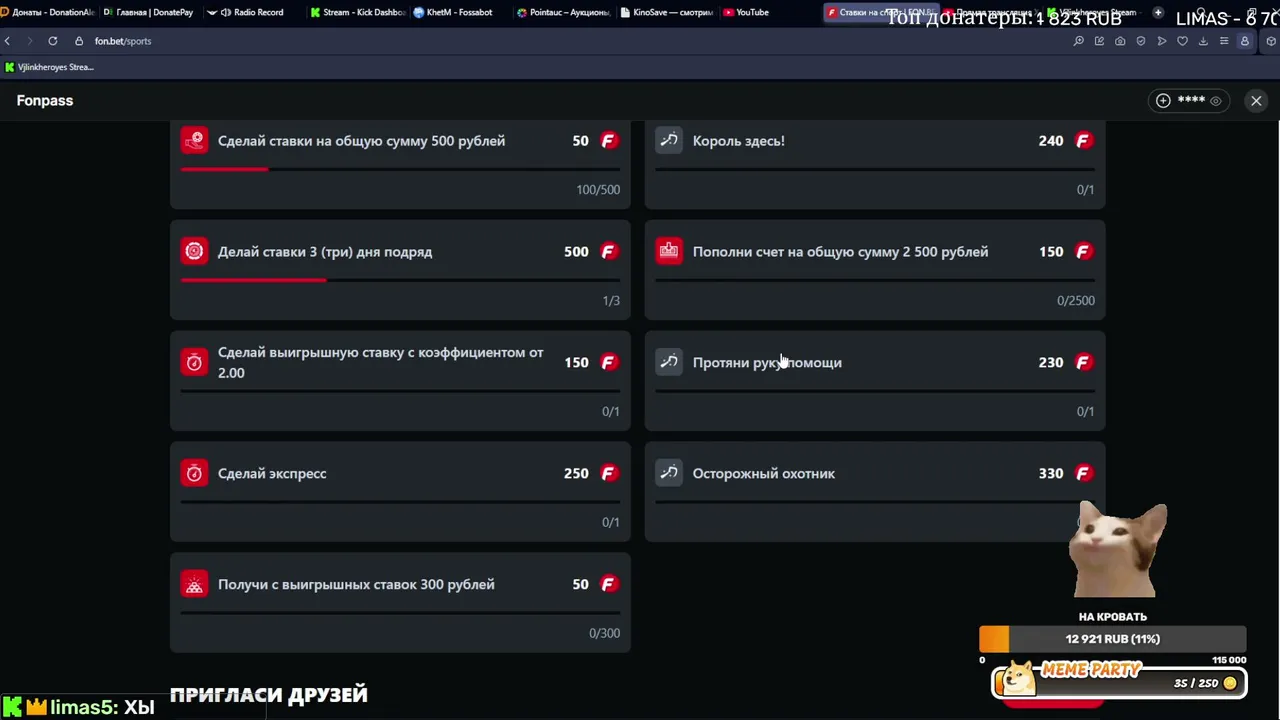Image resolution: width=1280 pixels, height=720 pixels.
Task: Switch to the 'Донаты - DonationAlerts' tab
Action: point(48,12)
